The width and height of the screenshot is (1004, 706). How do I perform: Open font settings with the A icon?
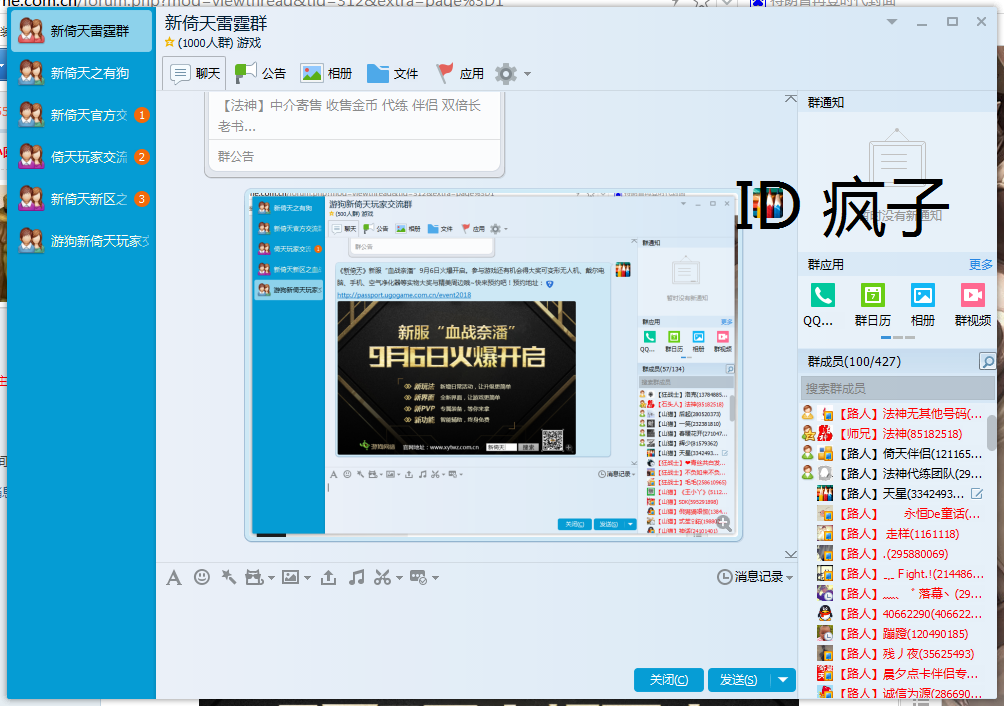click(174, 577)
